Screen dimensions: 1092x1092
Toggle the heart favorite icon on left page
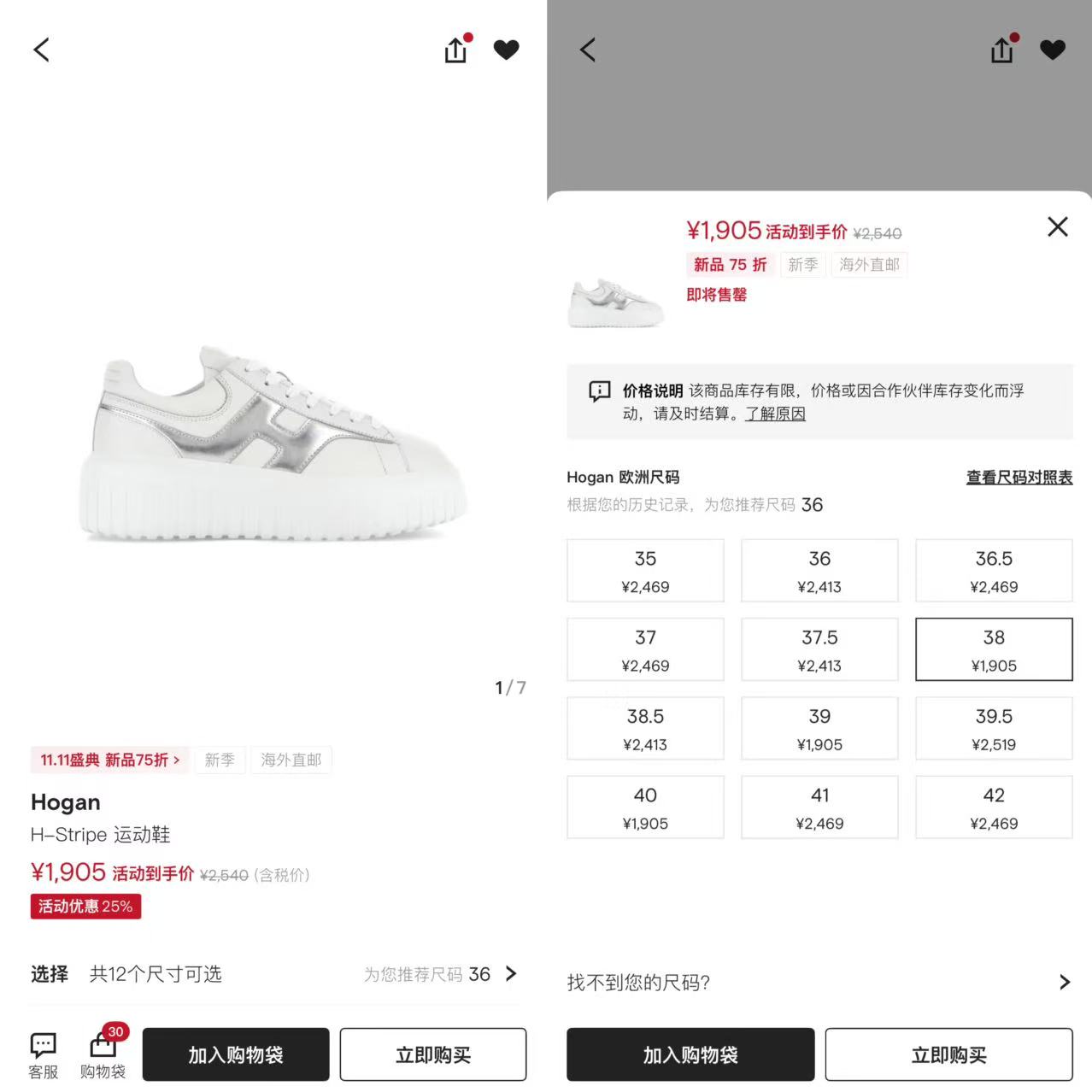click(507, 50)
